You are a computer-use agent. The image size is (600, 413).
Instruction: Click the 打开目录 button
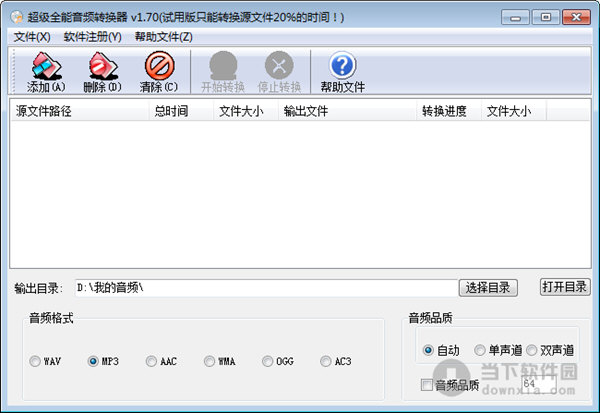[x=565, y=287]
